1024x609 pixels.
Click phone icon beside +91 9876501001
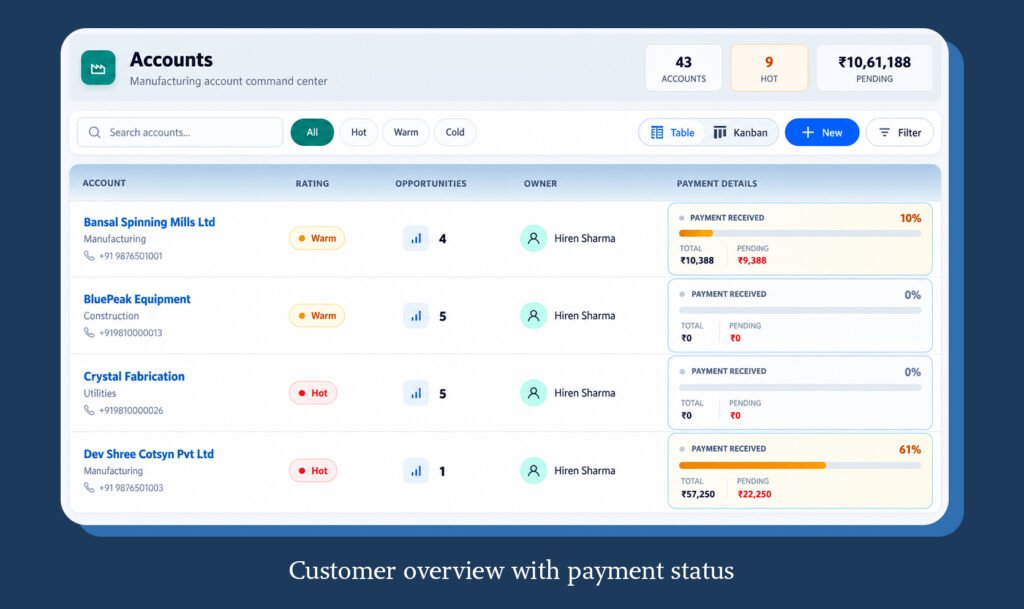tap(89, 256)
